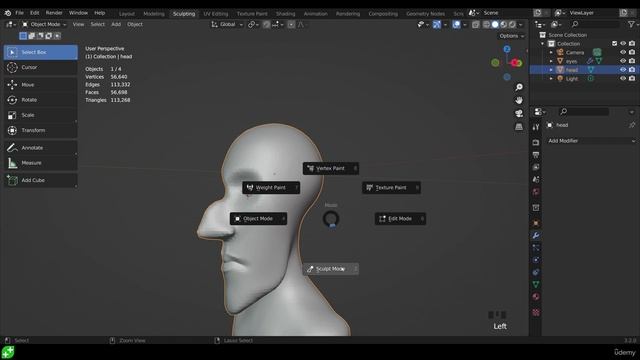Toggle snapping magnet in header
Screen dimensions: 640x360
tap(267, 24)
